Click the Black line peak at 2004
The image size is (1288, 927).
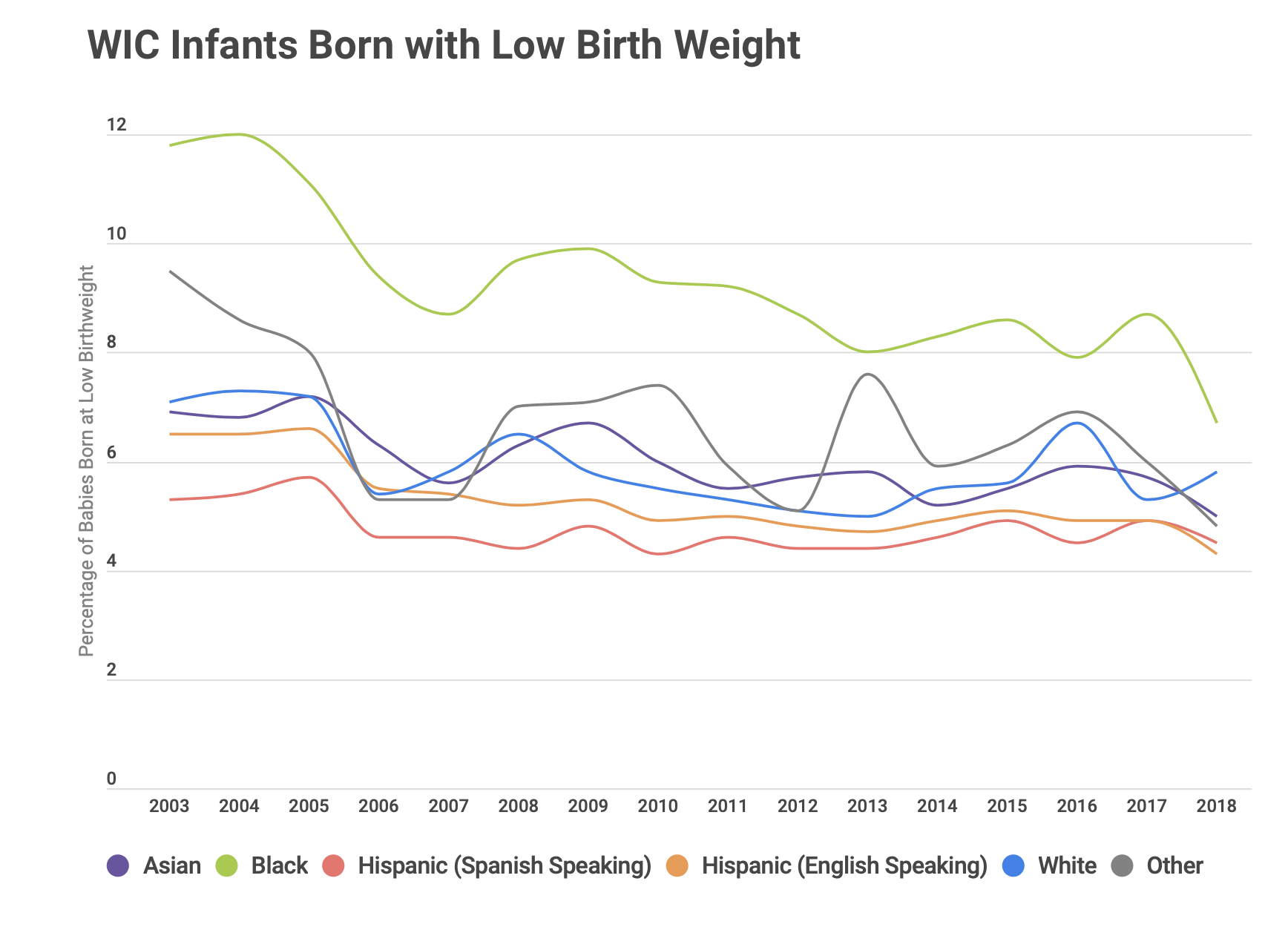coord(240,135)
